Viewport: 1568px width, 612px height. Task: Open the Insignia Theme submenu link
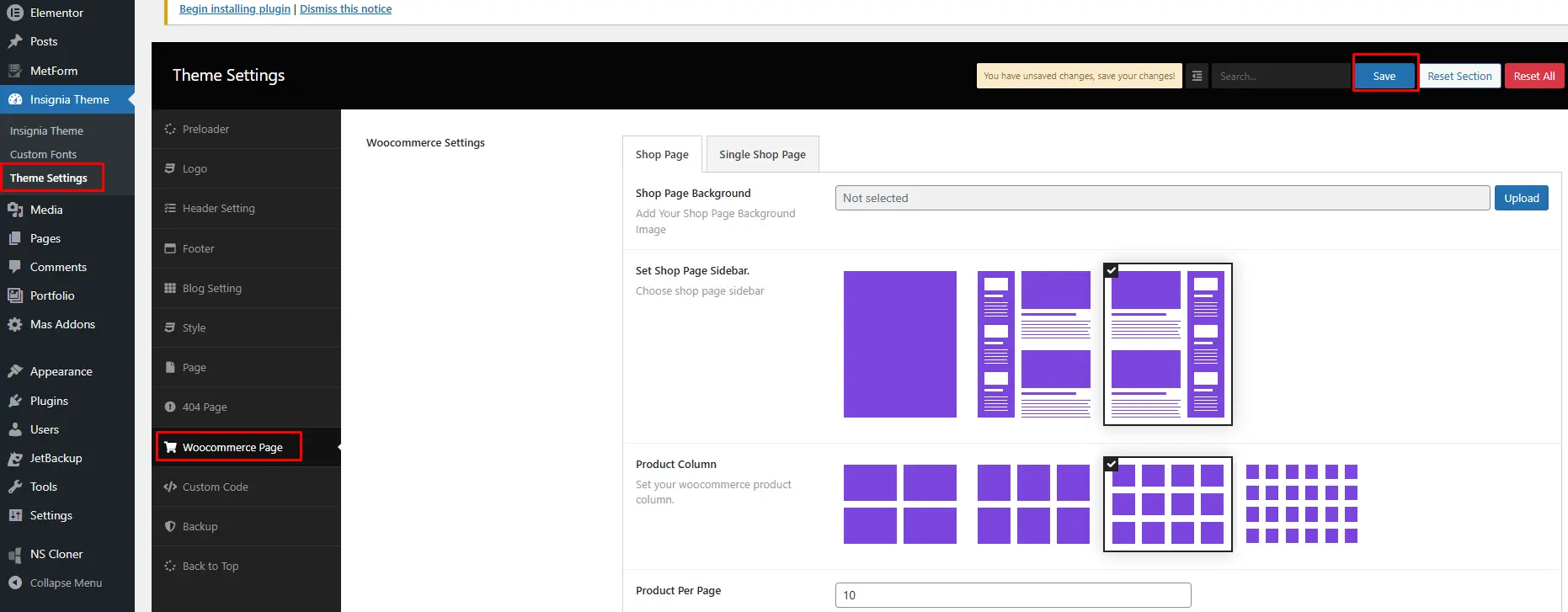pos(47,130)
